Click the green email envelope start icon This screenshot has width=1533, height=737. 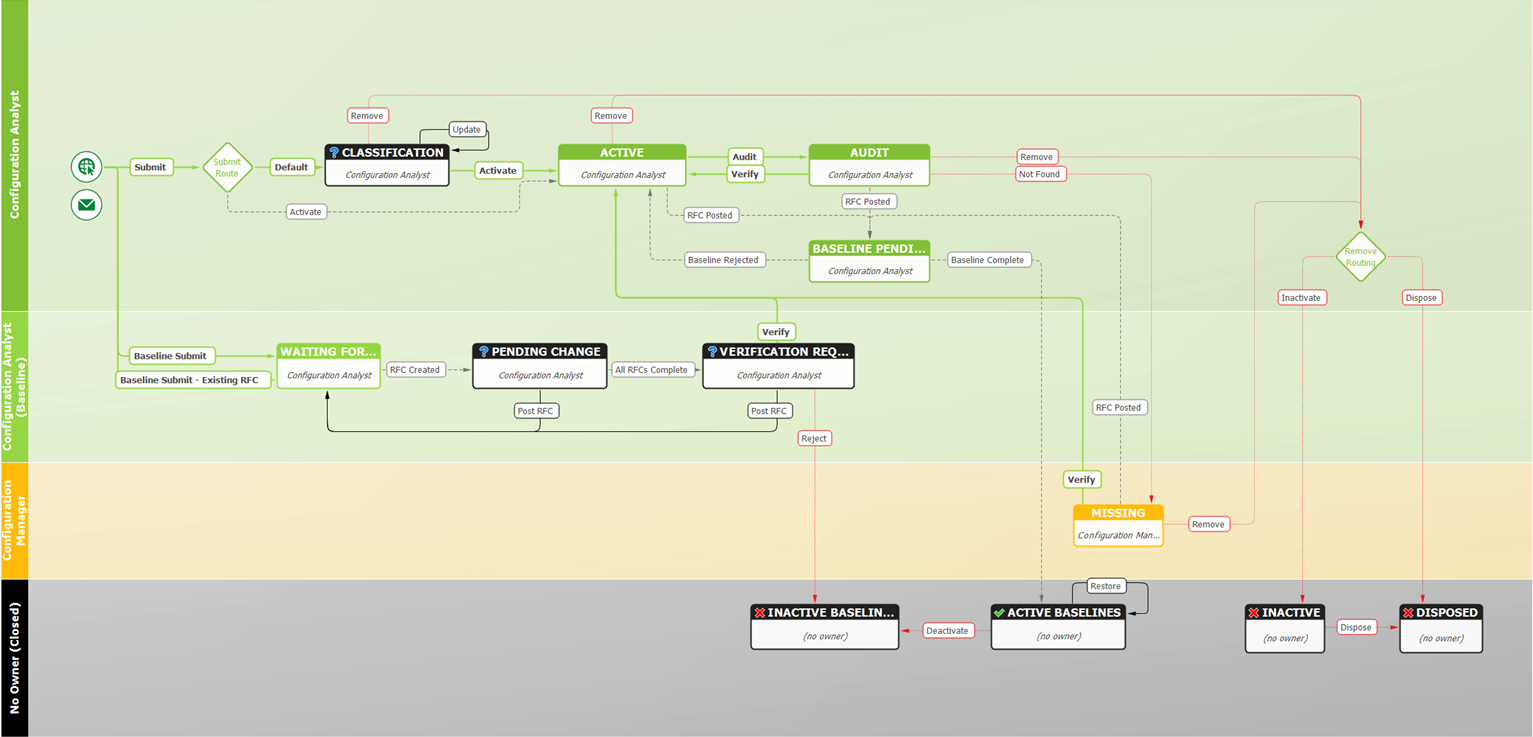87,205
